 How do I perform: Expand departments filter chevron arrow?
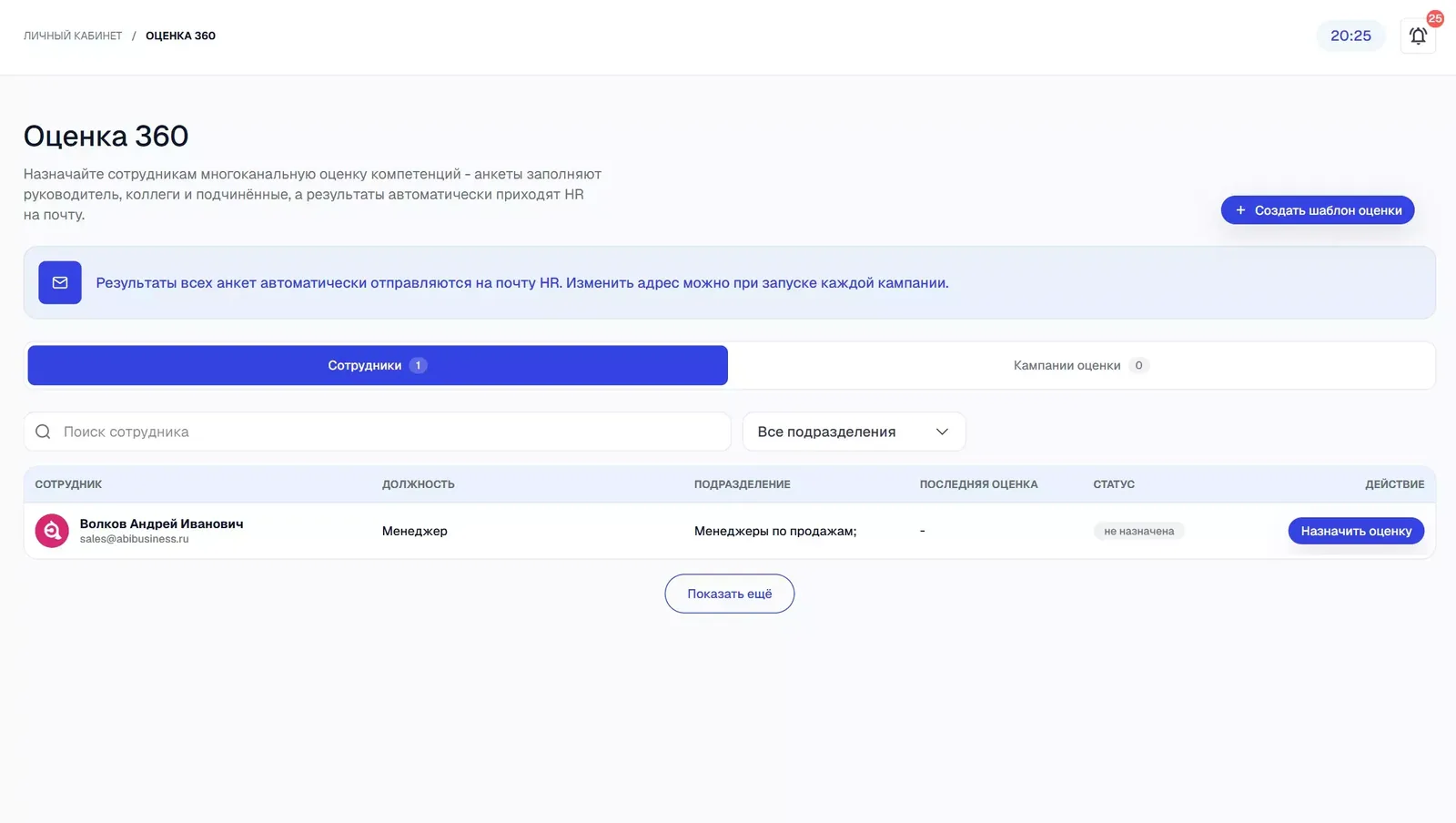coord(942,432)
